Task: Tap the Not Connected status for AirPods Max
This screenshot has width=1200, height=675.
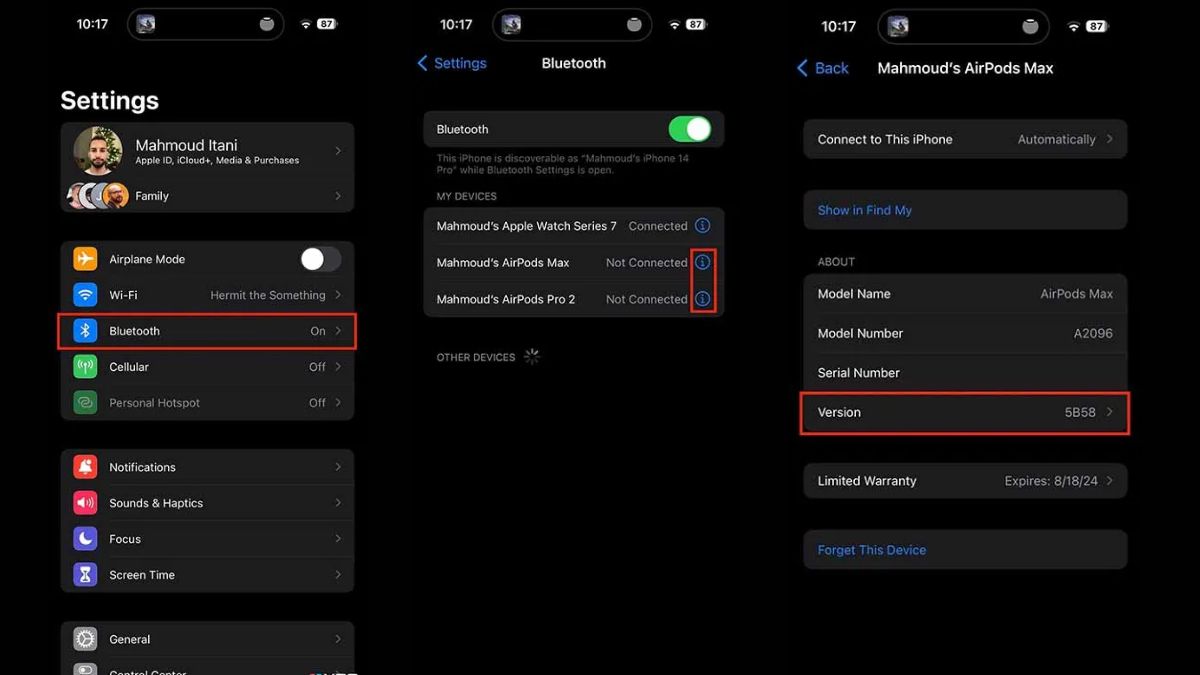Action: coord(646,263)
